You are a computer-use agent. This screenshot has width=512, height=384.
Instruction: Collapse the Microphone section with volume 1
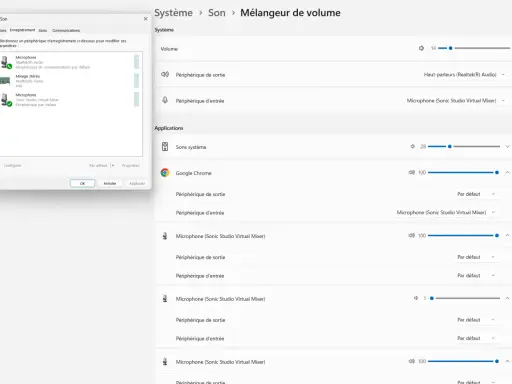[x=507, y=298]
